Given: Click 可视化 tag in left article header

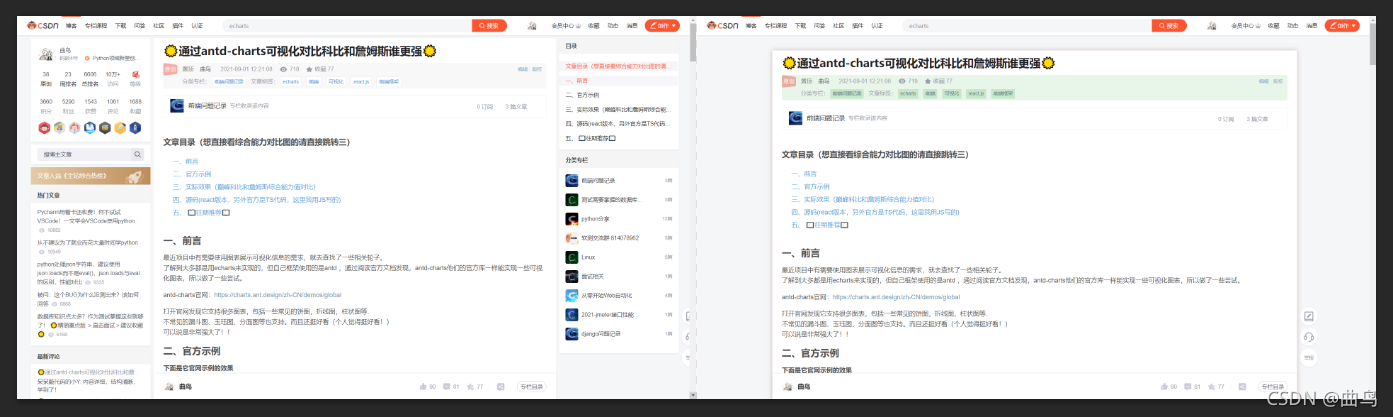Looking at the screenshot, I should [x=335, y=81].
